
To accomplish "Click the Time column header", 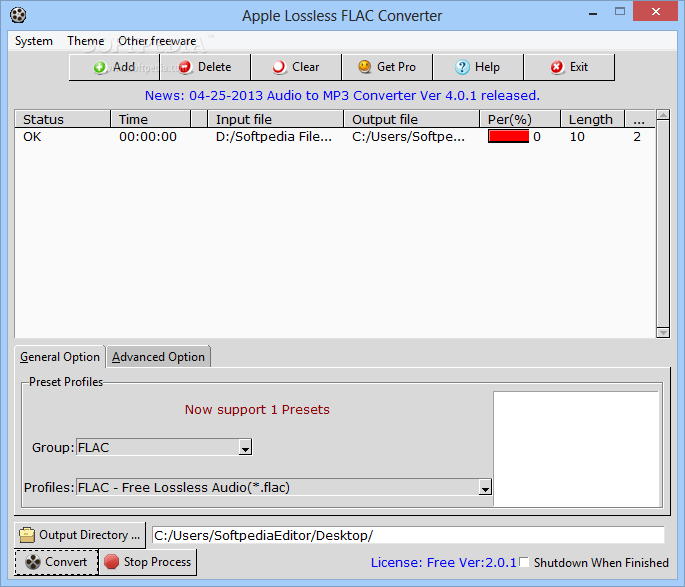I will tap(150, 119).
